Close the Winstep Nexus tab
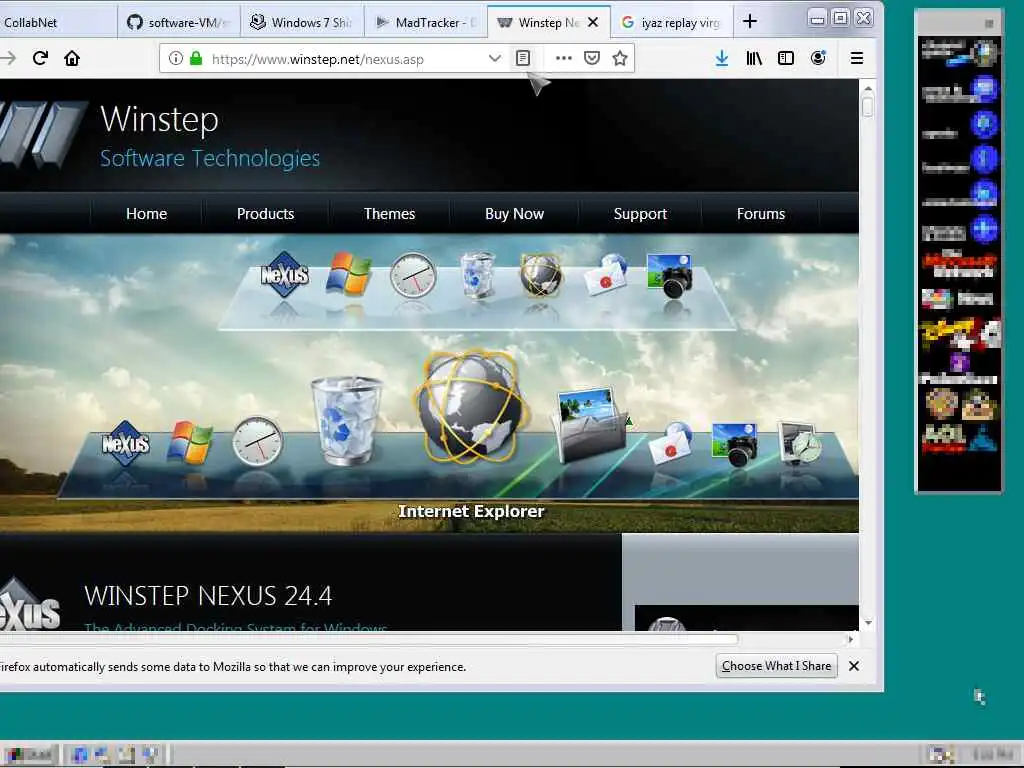Screen dimensions: 1024x768 tap(593, 22)
